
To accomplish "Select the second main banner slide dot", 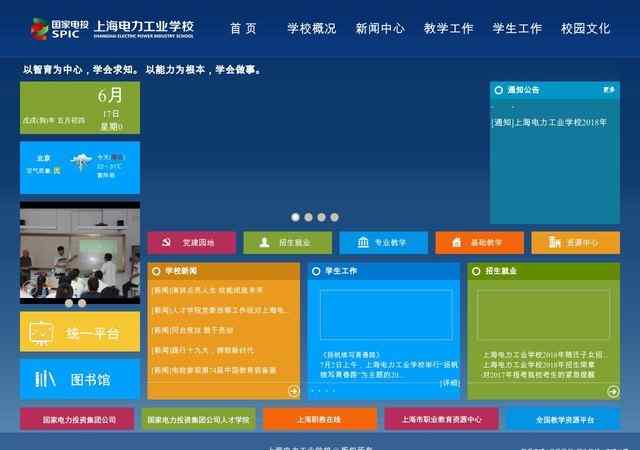I will (x=309, y=217).
